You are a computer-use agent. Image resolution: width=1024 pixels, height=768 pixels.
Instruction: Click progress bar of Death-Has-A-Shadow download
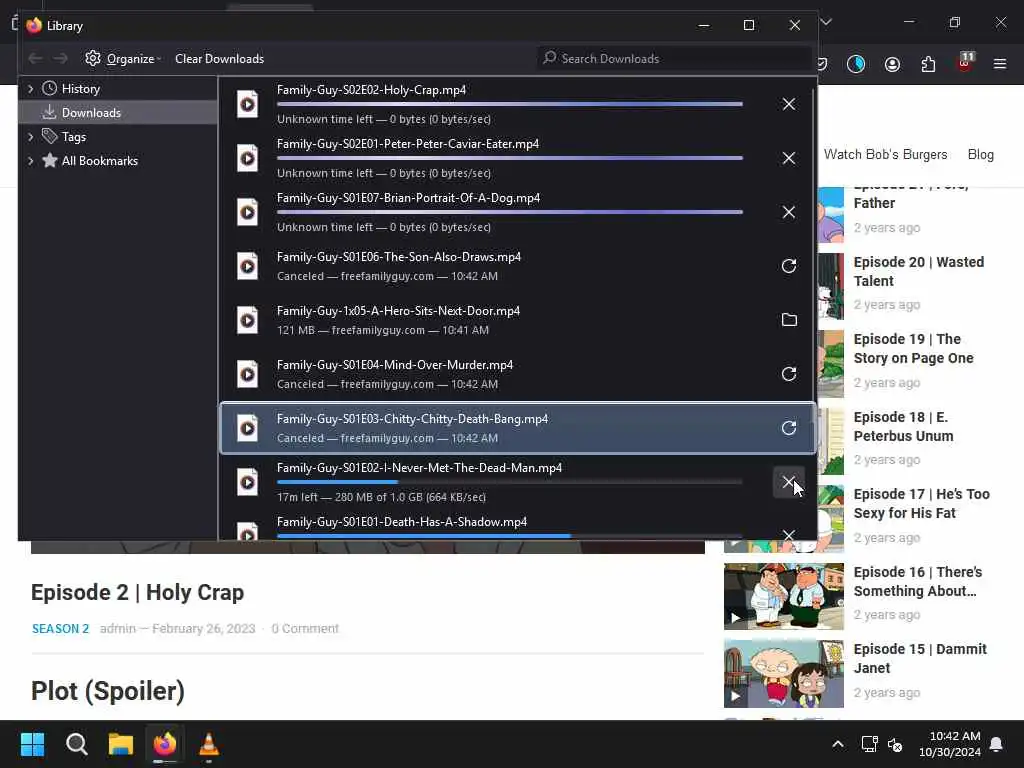[509, 536]
